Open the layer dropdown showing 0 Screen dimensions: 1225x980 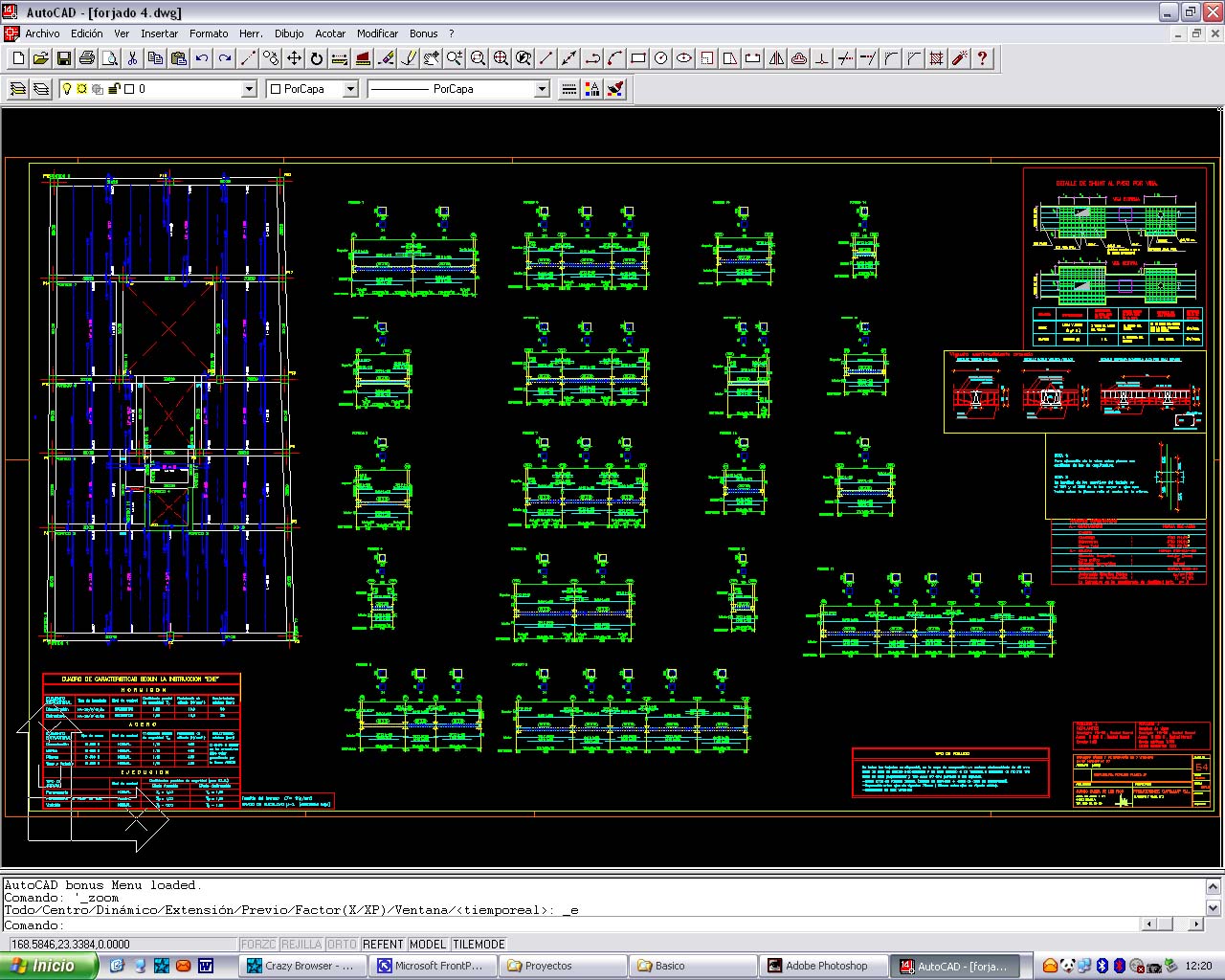tap(249, 89)
